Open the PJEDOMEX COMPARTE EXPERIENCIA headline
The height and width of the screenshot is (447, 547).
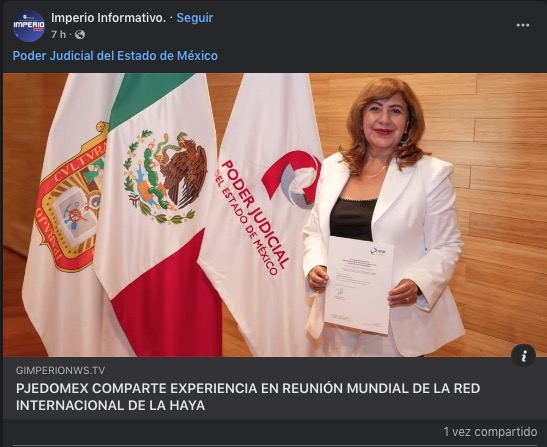pyautogui.click(x=248, y=397)
